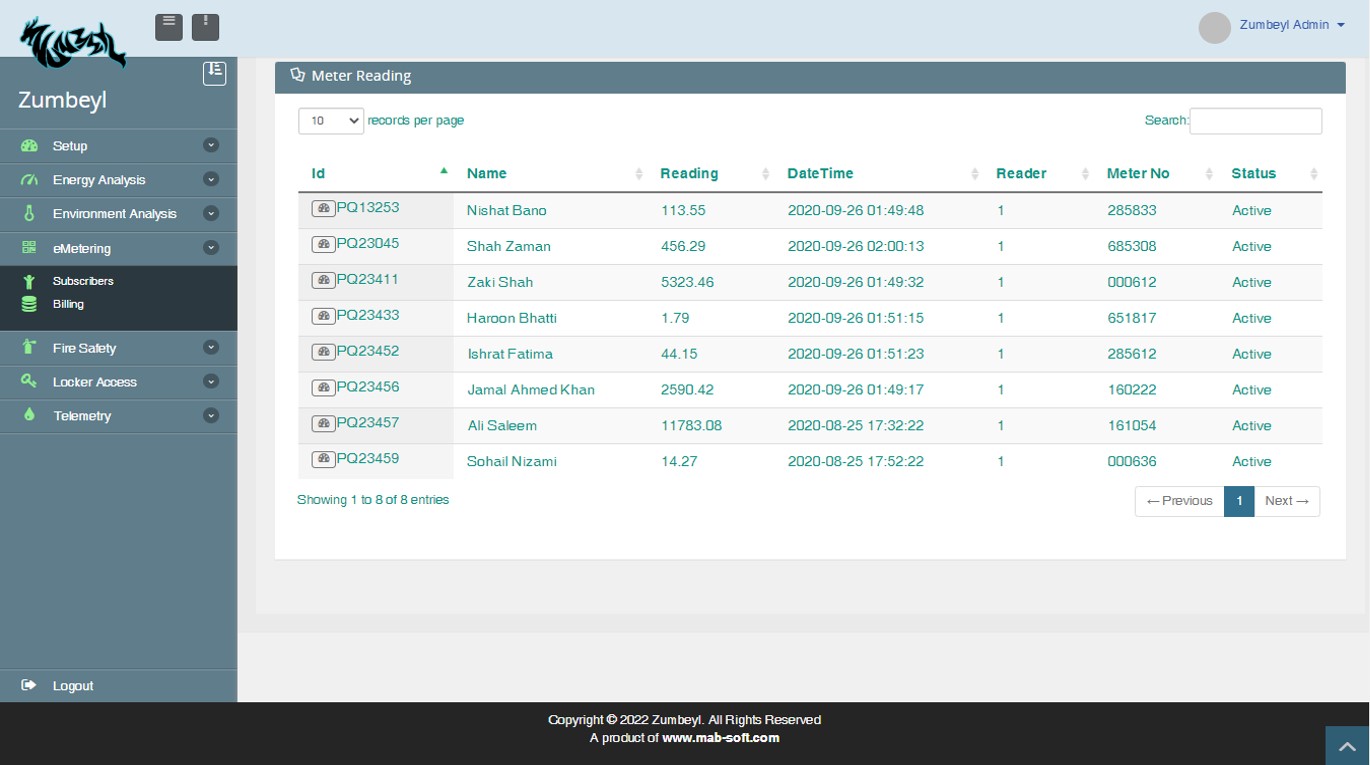Open the Subscribers submenu item
Image resolution: width=1370 pixels, height=765 pixels.
click(x=83, y=281)
